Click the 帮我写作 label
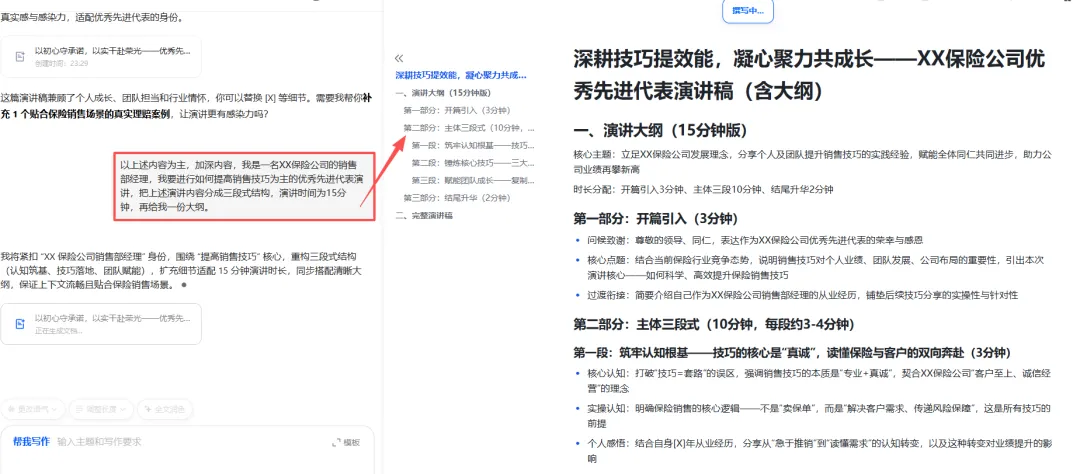Screen dimensions: 1080x474 click(x=31, y=442)
